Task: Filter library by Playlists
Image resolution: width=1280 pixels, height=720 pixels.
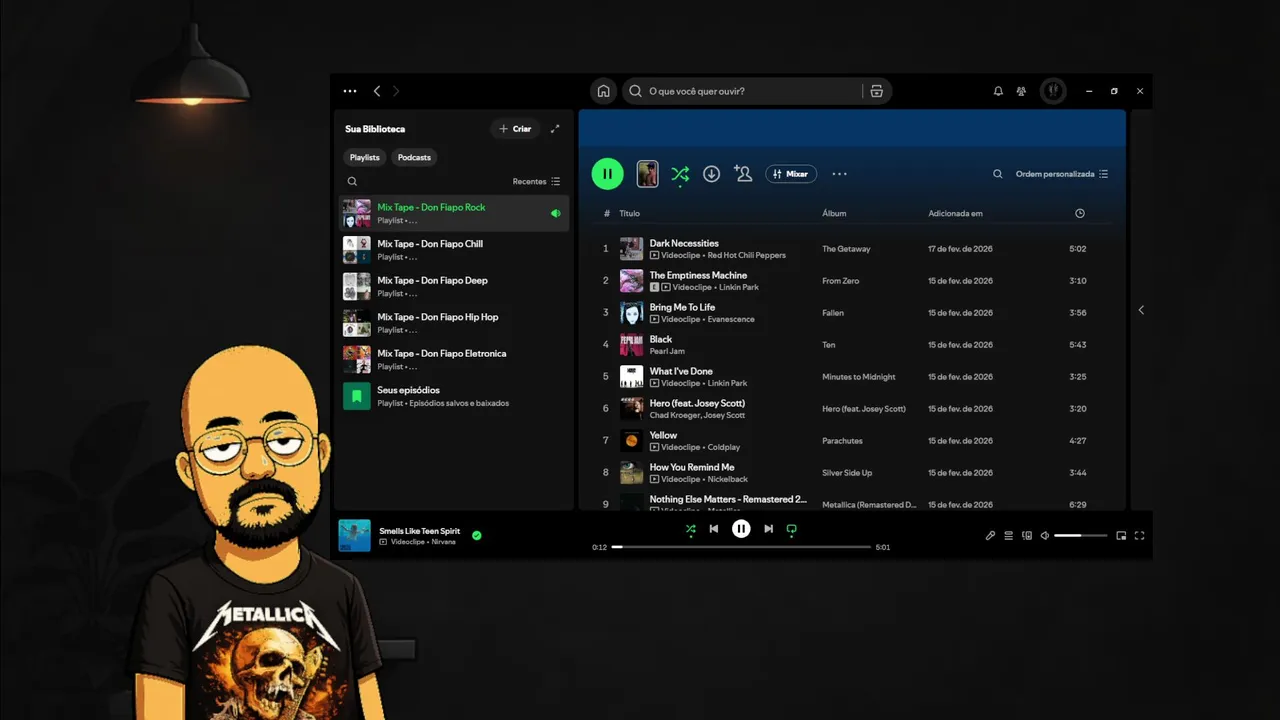Action: [x=365, y=157]
